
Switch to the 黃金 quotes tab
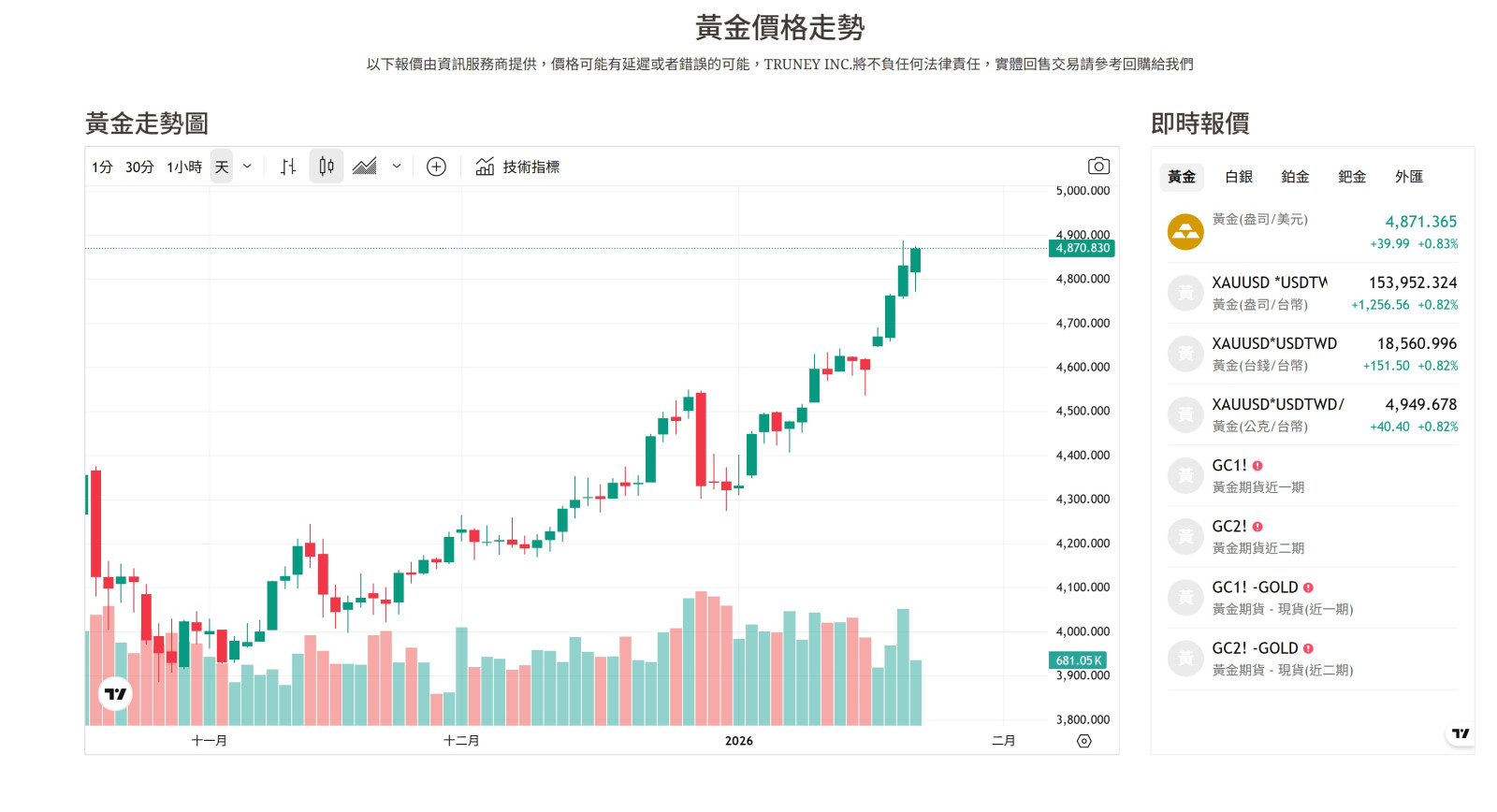point(1182,176)
